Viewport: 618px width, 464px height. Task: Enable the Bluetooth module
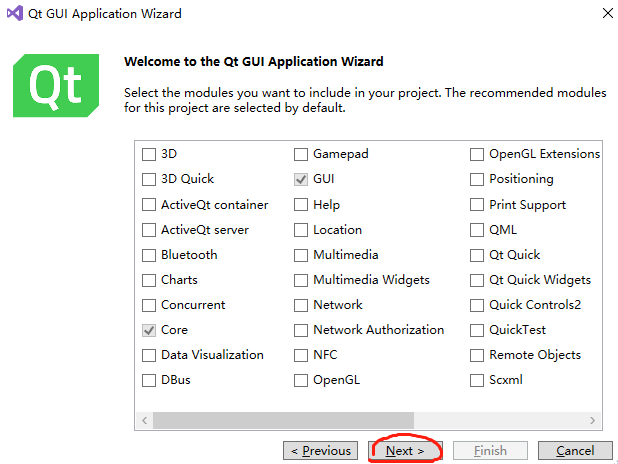tap(149, 255)
